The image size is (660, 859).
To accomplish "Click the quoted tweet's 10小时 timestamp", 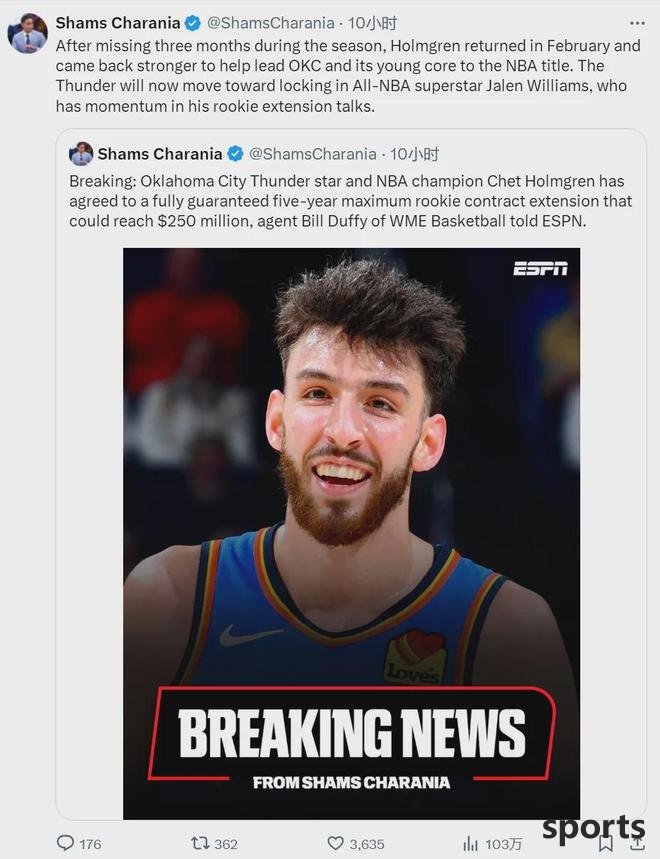I will (x=415, y=154).
